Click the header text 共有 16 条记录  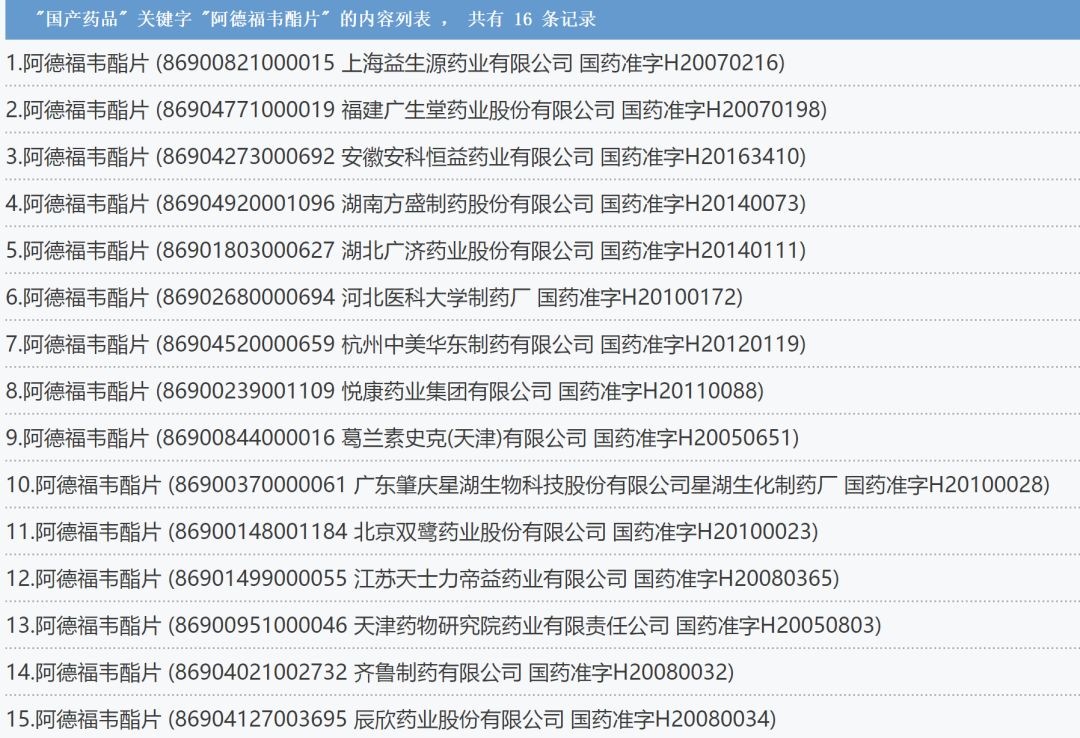532,19
